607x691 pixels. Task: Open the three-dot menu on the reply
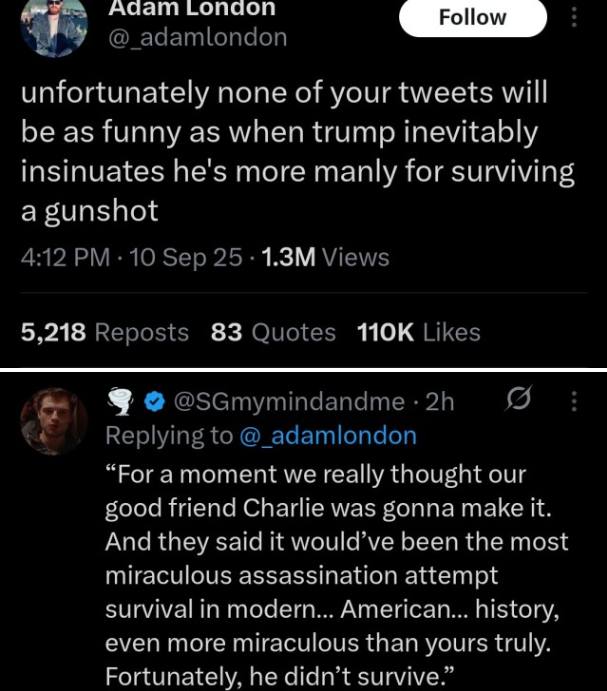(573, 402)
